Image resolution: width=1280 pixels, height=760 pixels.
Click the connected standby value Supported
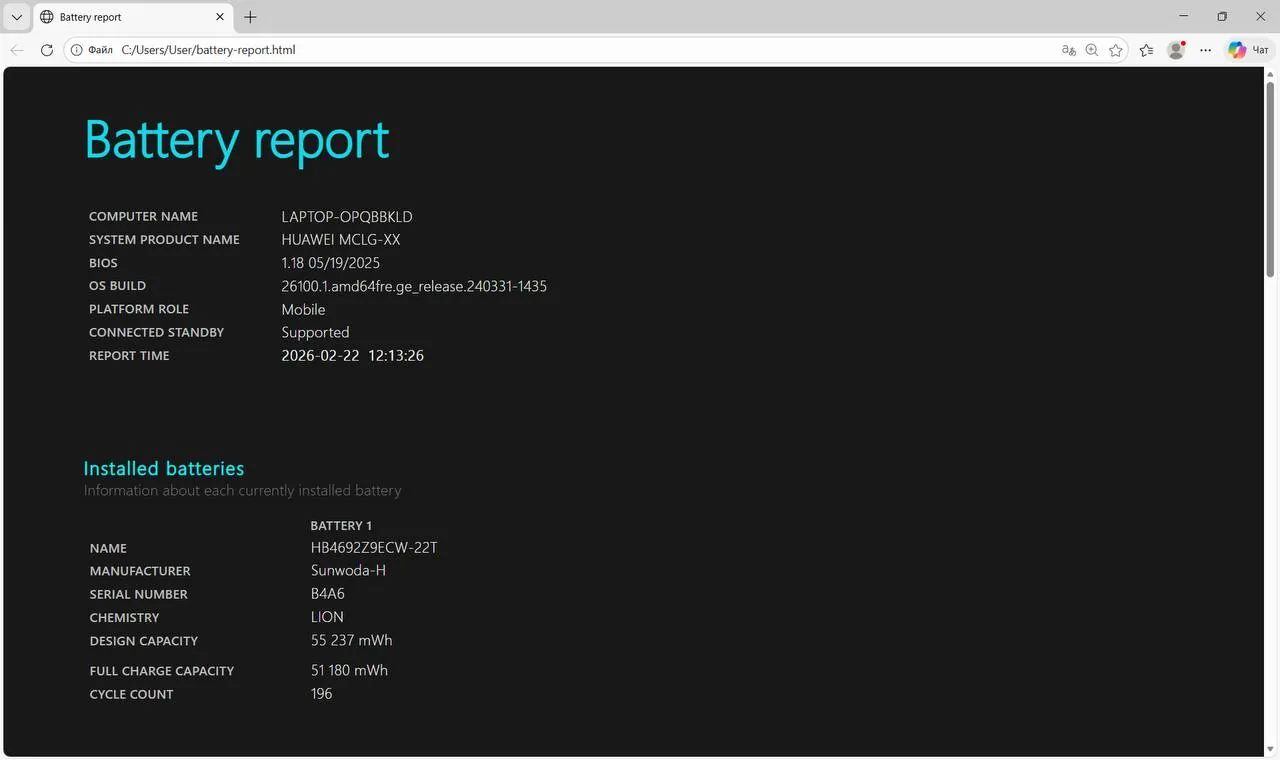315,333
